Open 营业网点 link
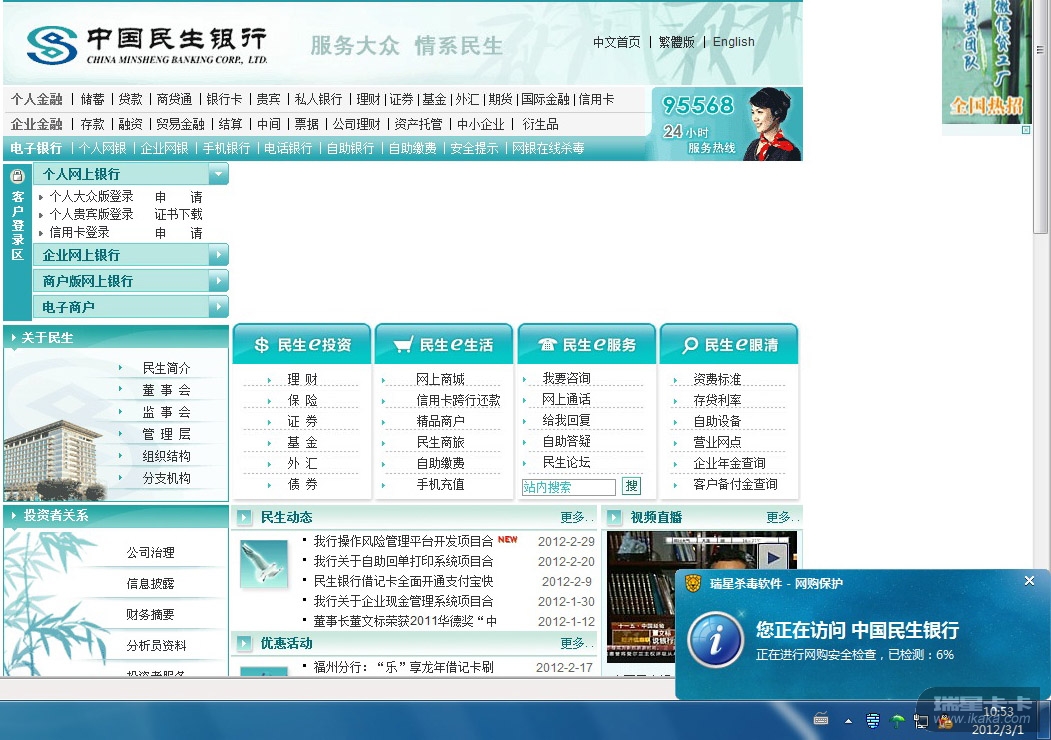 tap(717, 442)
